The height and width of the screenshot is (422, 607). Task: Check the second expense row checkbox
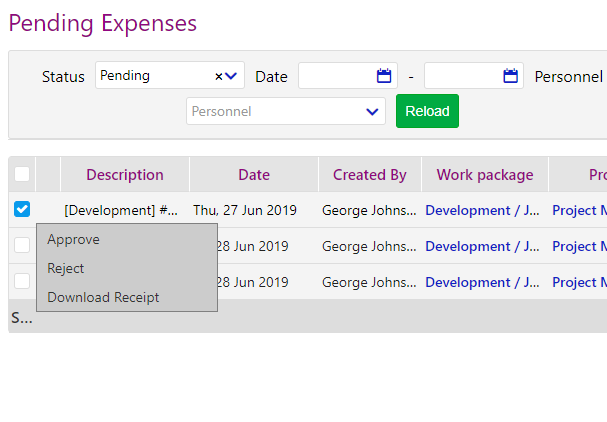click(x=22, y=246)
